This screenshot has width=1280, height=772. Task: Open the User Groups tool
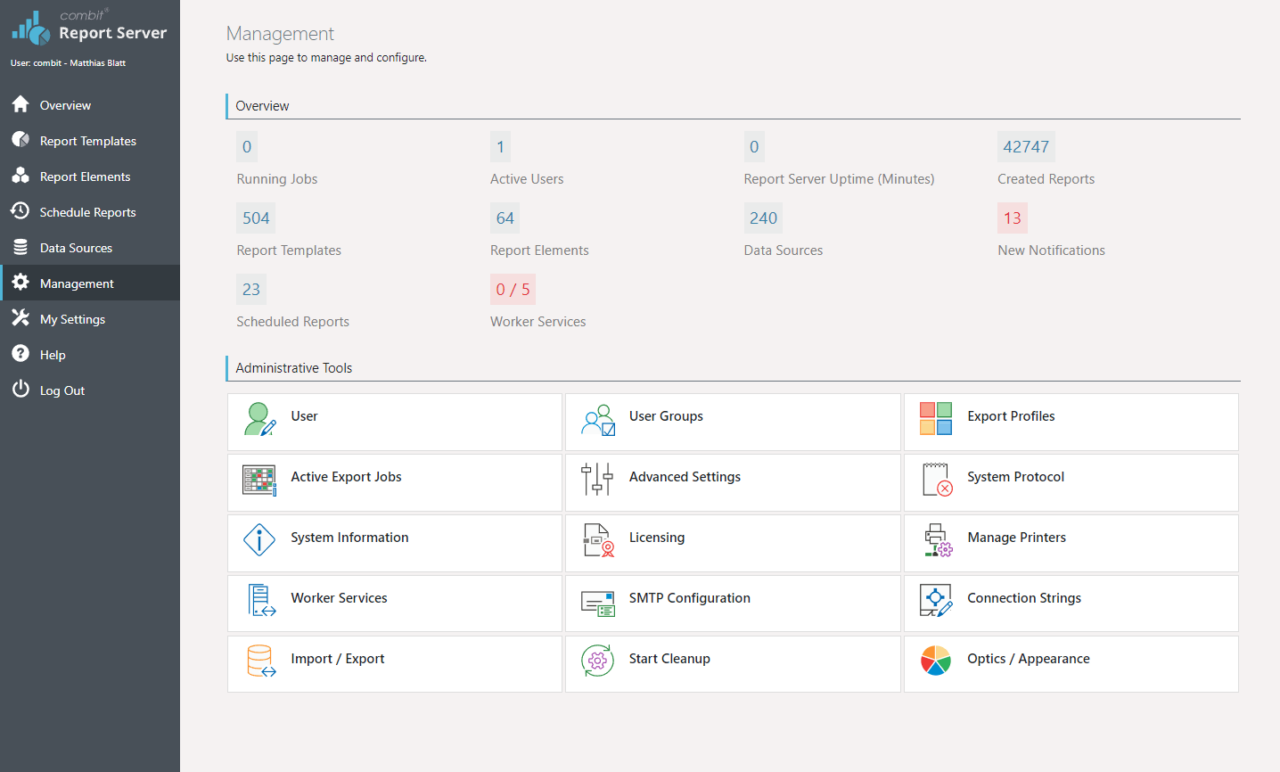732,421
